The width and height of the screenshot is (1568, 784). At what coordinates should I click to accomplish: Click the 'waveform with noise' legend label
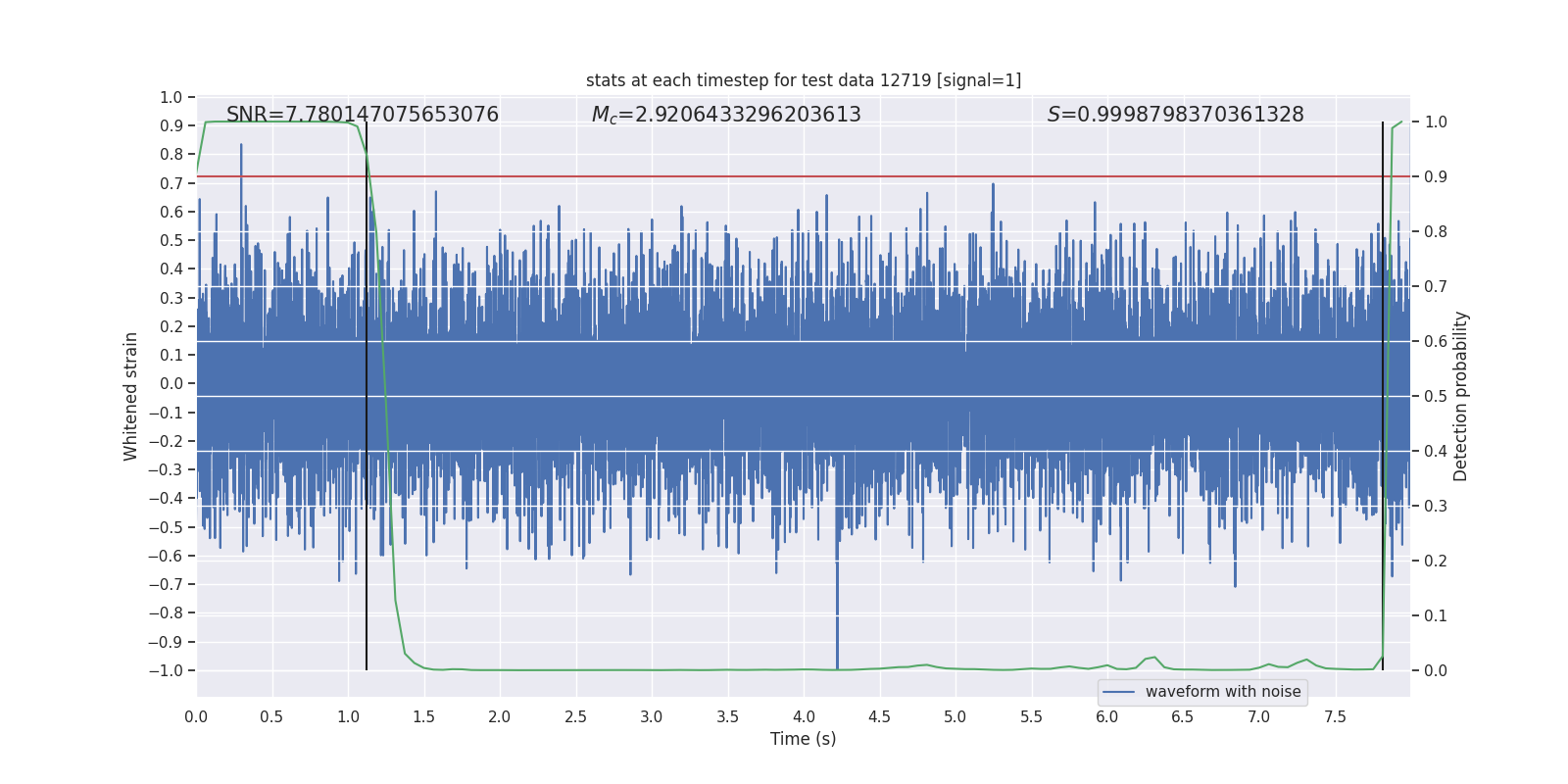tap(1223, 692)
